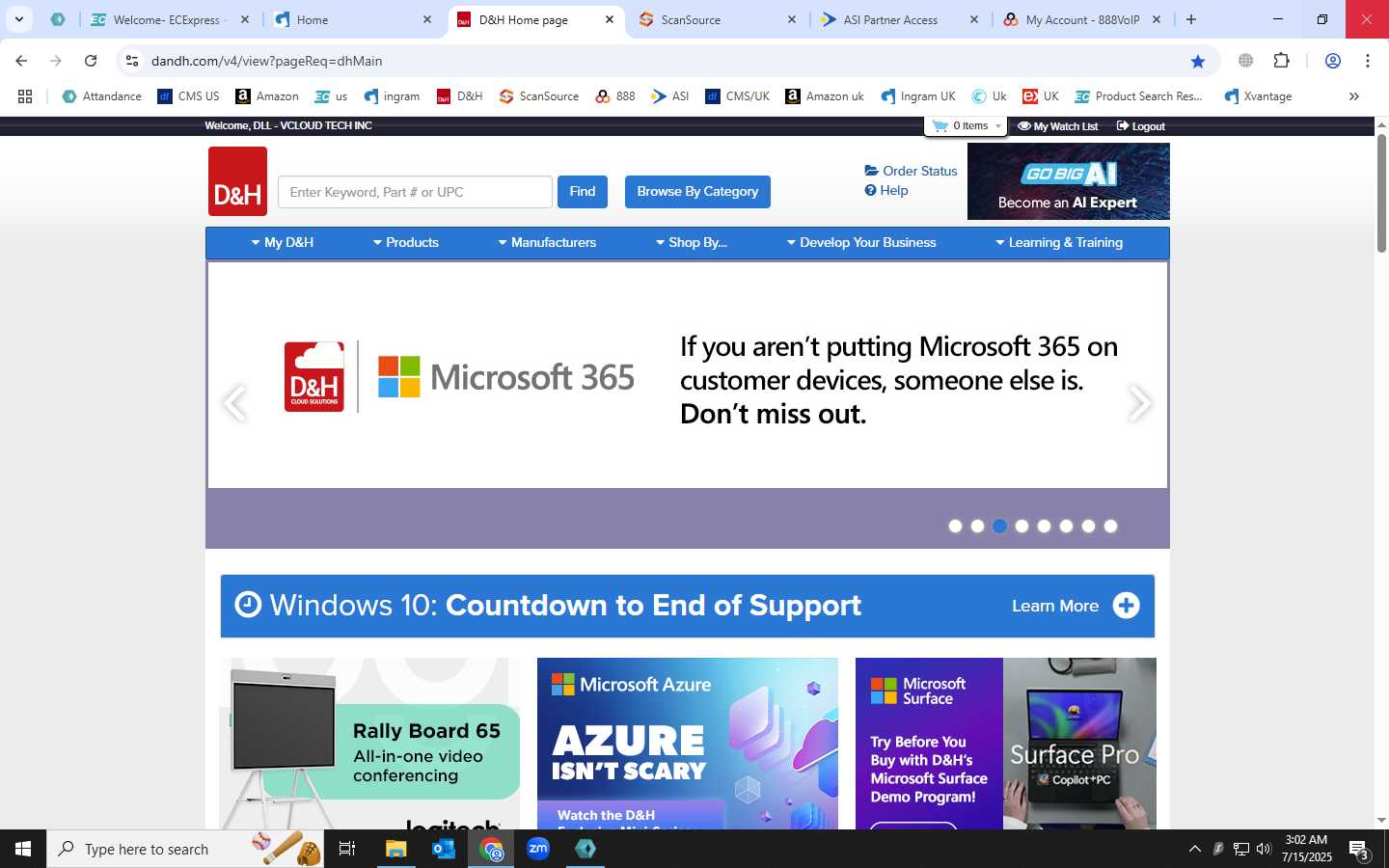Click the site information icon in address bar
The width and height of the screenshot is (1389, 868).
coord(132,61)
